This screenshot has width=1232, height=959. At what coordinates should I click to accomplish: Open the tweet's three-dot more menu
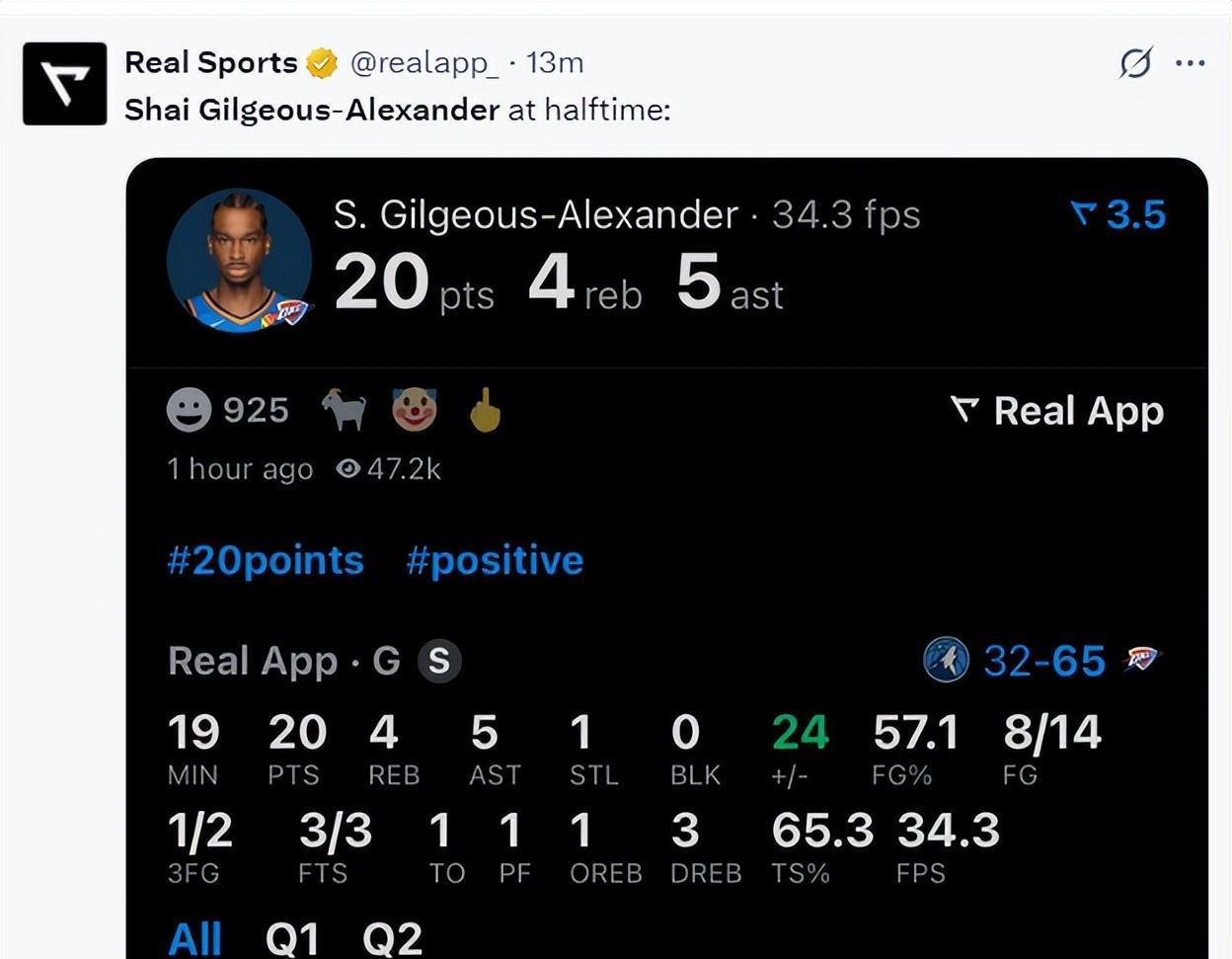[1191, 63]
